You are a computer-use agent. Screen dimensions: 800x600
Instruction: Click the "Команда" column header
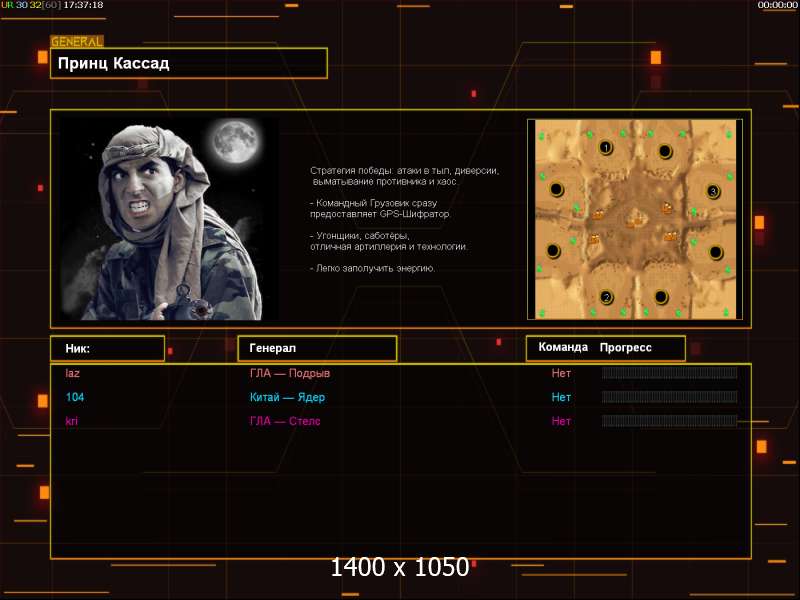point(563,347)
